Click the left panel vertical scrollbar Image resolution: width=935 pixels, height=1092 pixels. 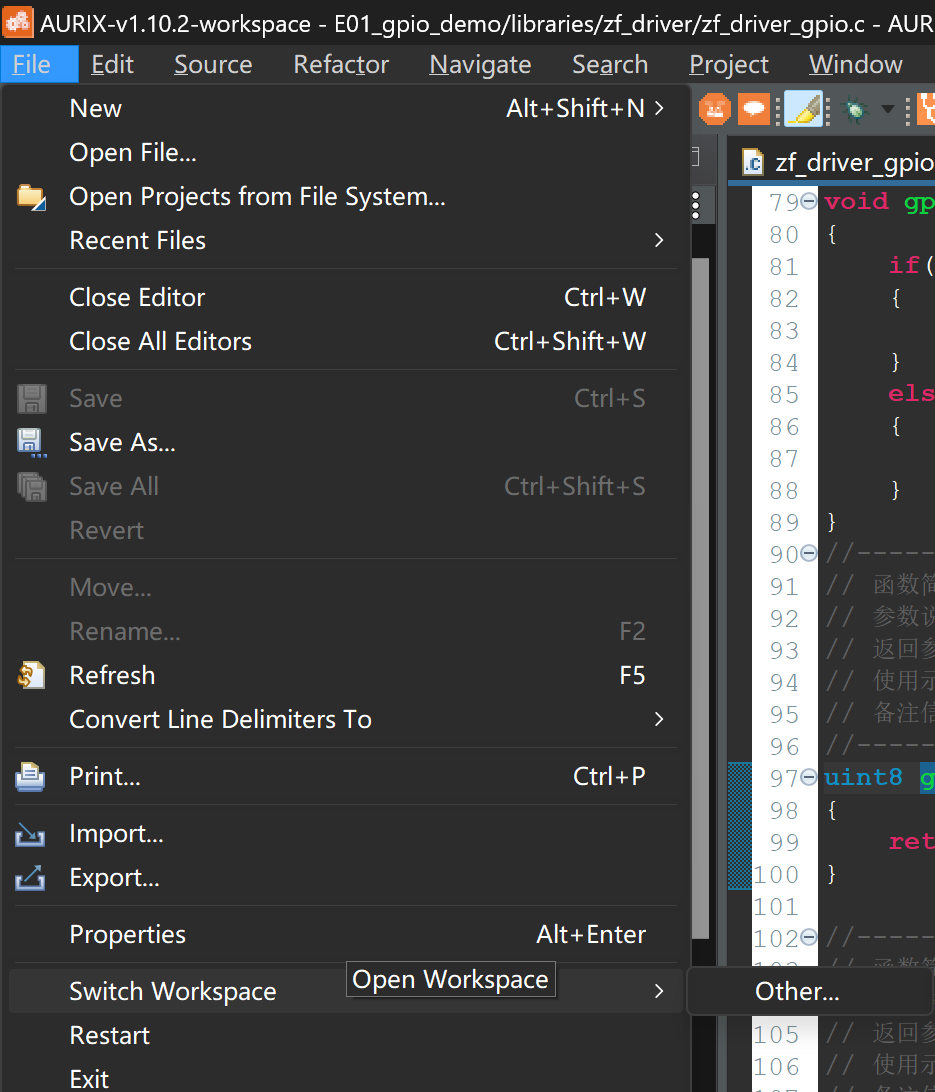point(701,599)
